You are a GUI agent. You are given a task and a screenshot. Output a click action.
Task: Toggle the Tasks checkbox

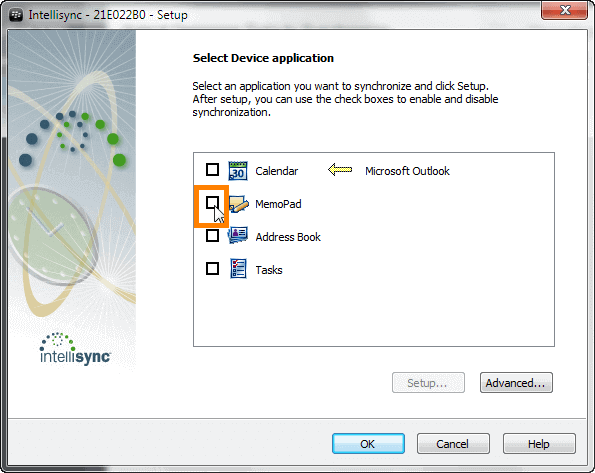point(212,268)
